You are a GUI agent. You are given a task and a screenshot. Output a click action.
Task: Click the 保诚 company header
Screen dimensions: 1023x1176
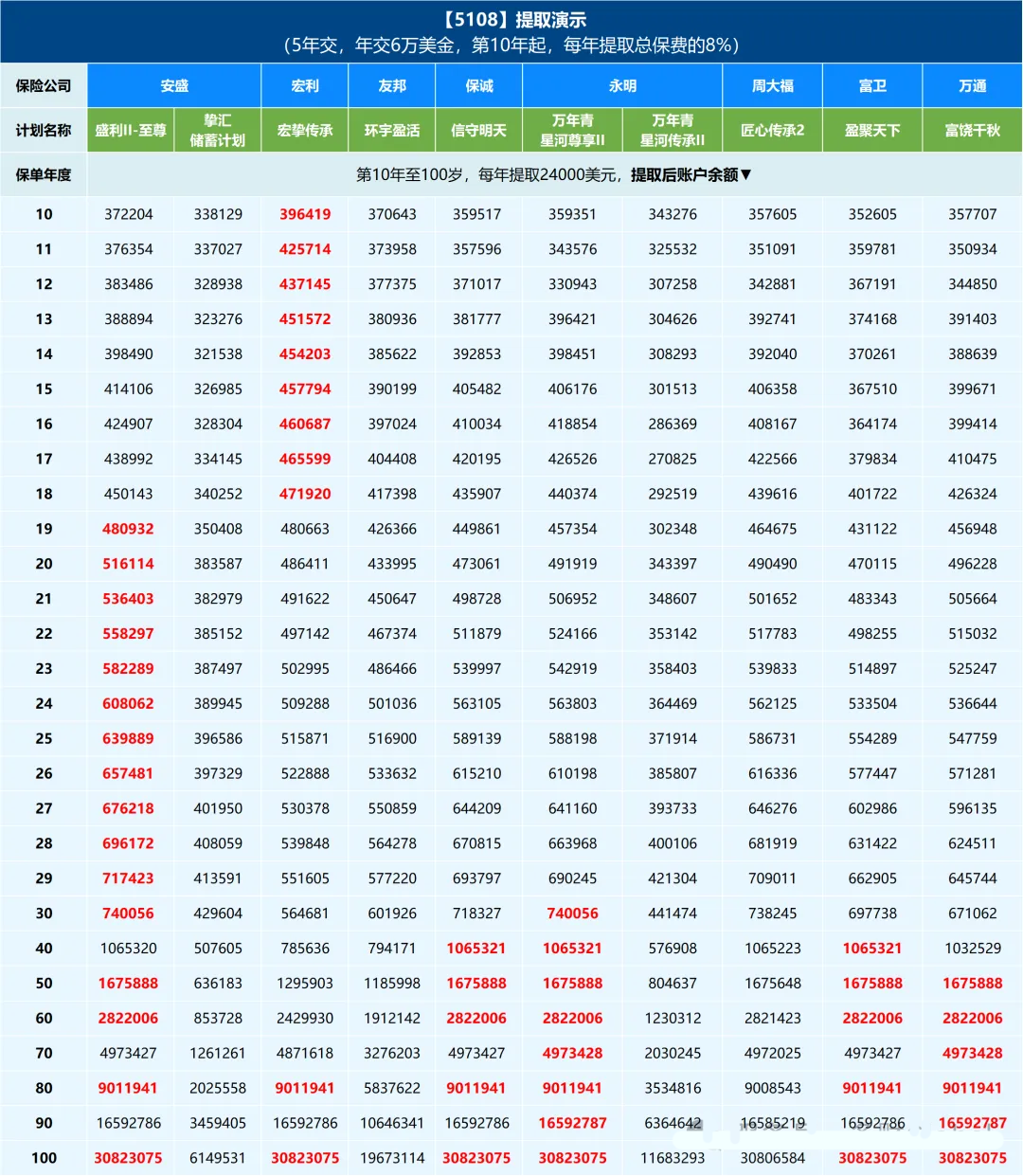tap(479, 86)
